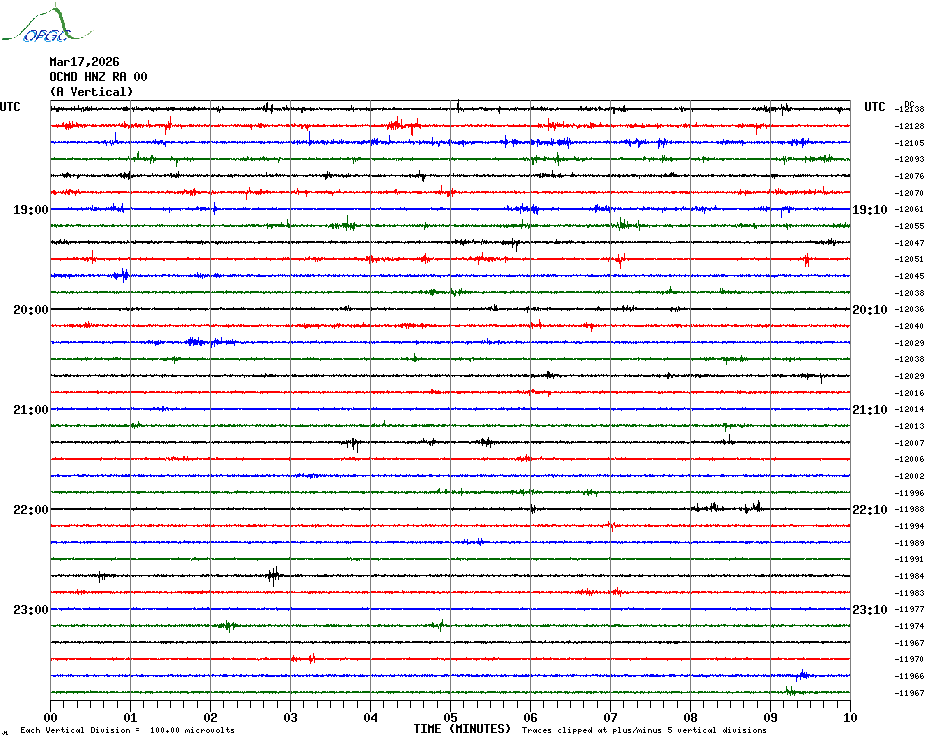Click the (A Vertical) channel label
The width and height of the screenshot is (930, 744).
(91, 92)
